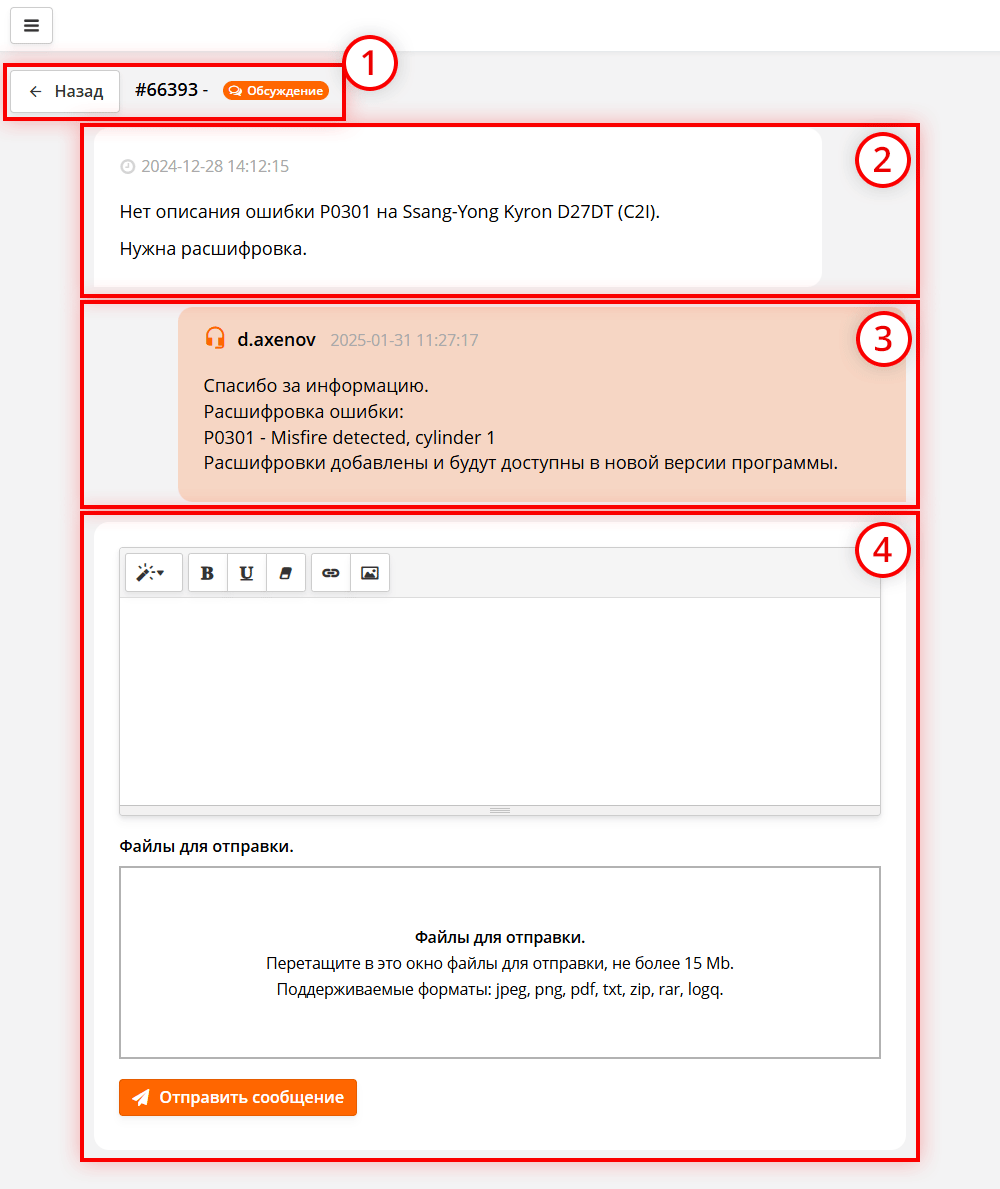1000x1189 pixels.
Task: Click the orange headset support icon
Action: (215, 338)
